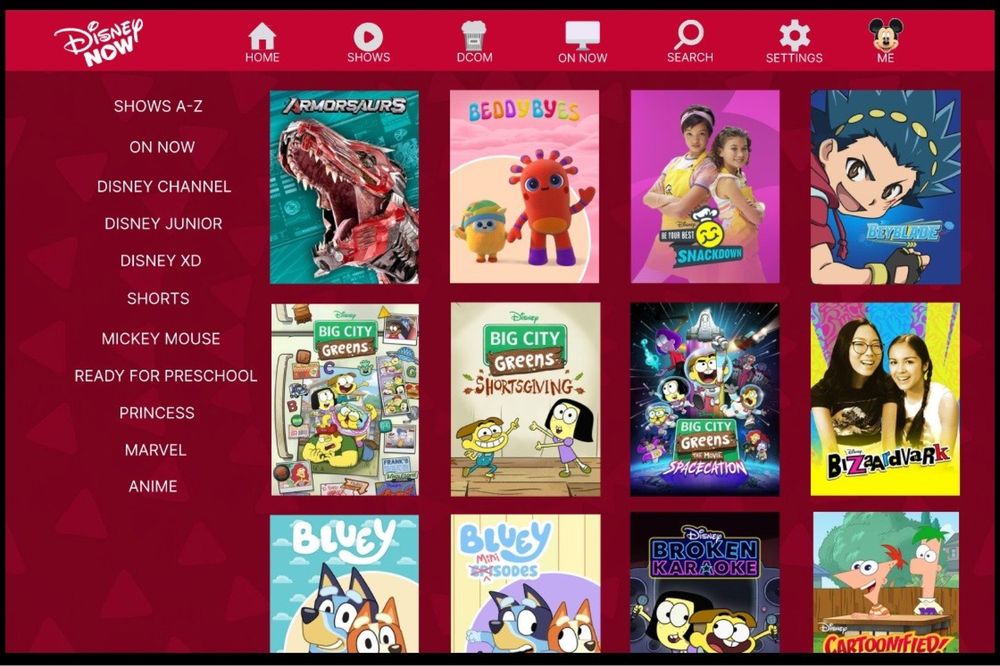Open Bluey show poster
Screen dimensions: 1000x666
[344, 583]
